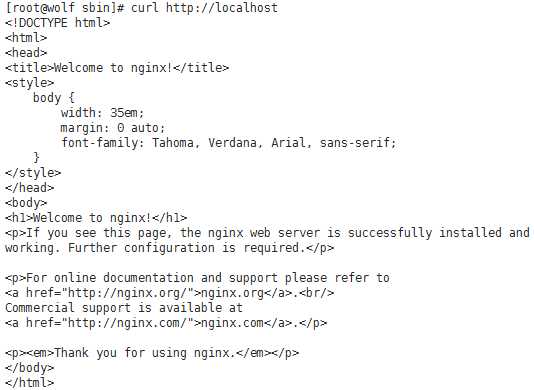Click the 'width: 35em;' CSS line
Image resolution: width=534 pixels, height=390 pixels.
103,113
